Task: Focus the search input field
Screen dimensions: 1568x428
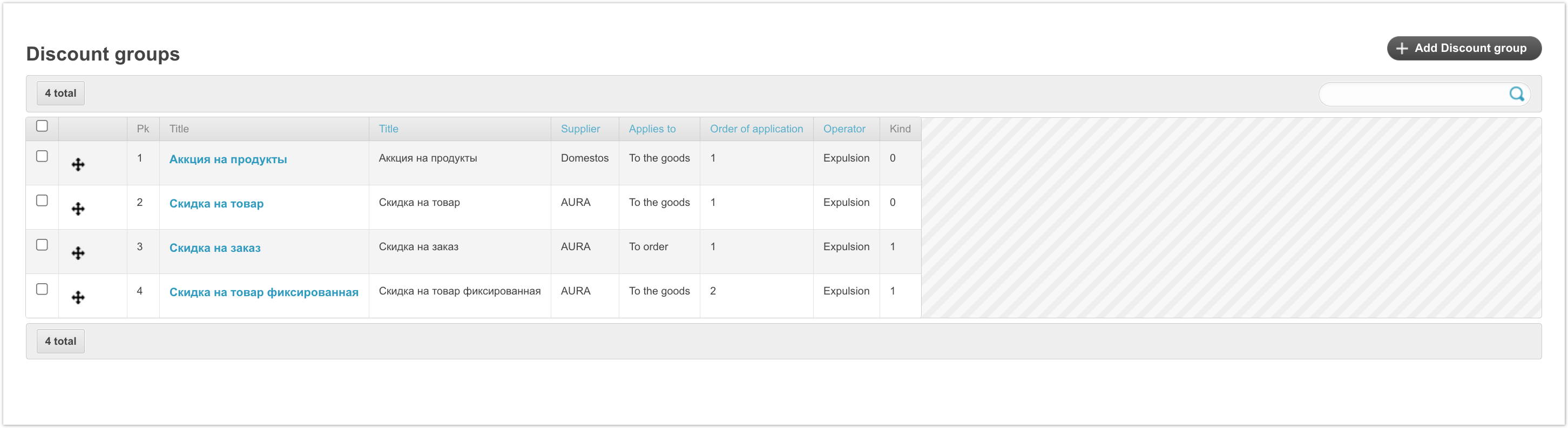Action: (x=1412, y=95)
